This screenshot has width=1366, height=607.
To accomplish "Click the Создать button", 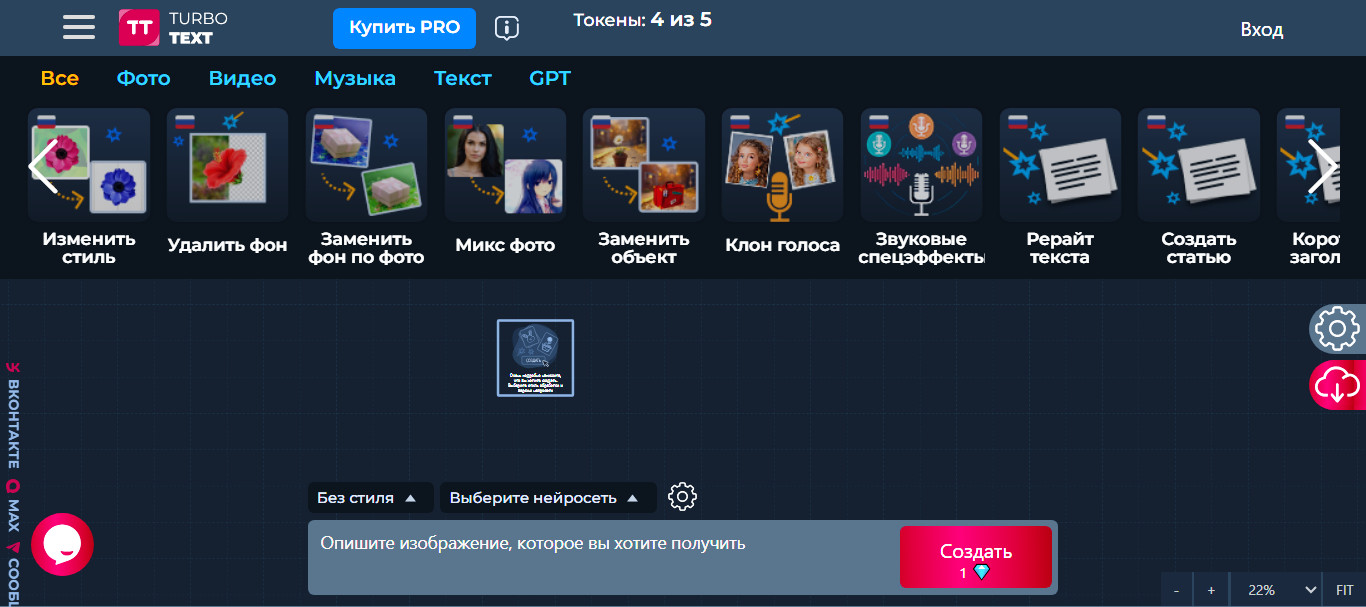I will 976,557.
